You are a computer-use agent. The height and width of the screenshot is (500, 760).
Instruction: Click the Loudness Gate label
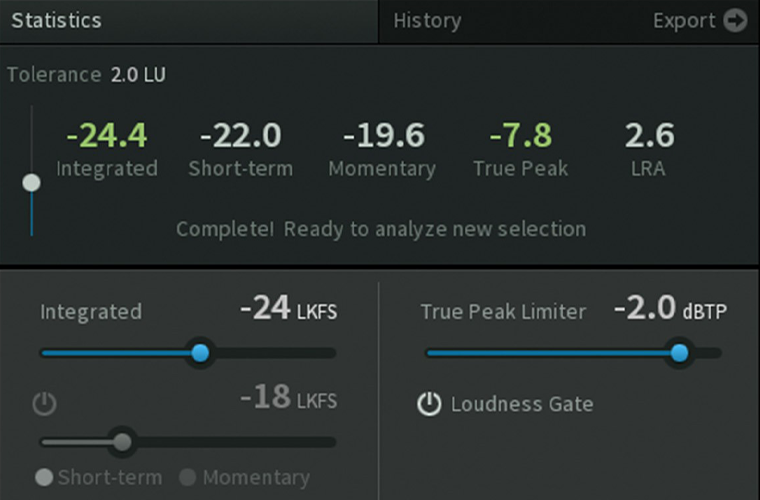click(522, 404)
